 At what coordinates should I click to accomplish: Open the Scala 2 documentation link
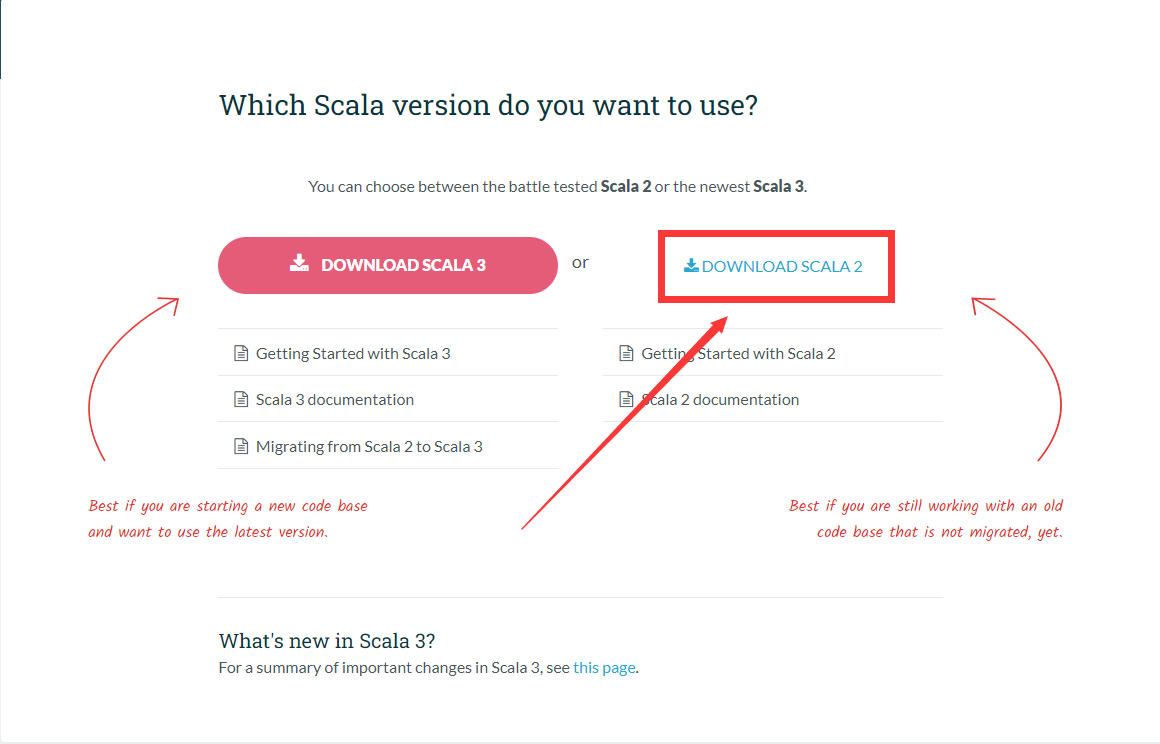click(720, 399)
